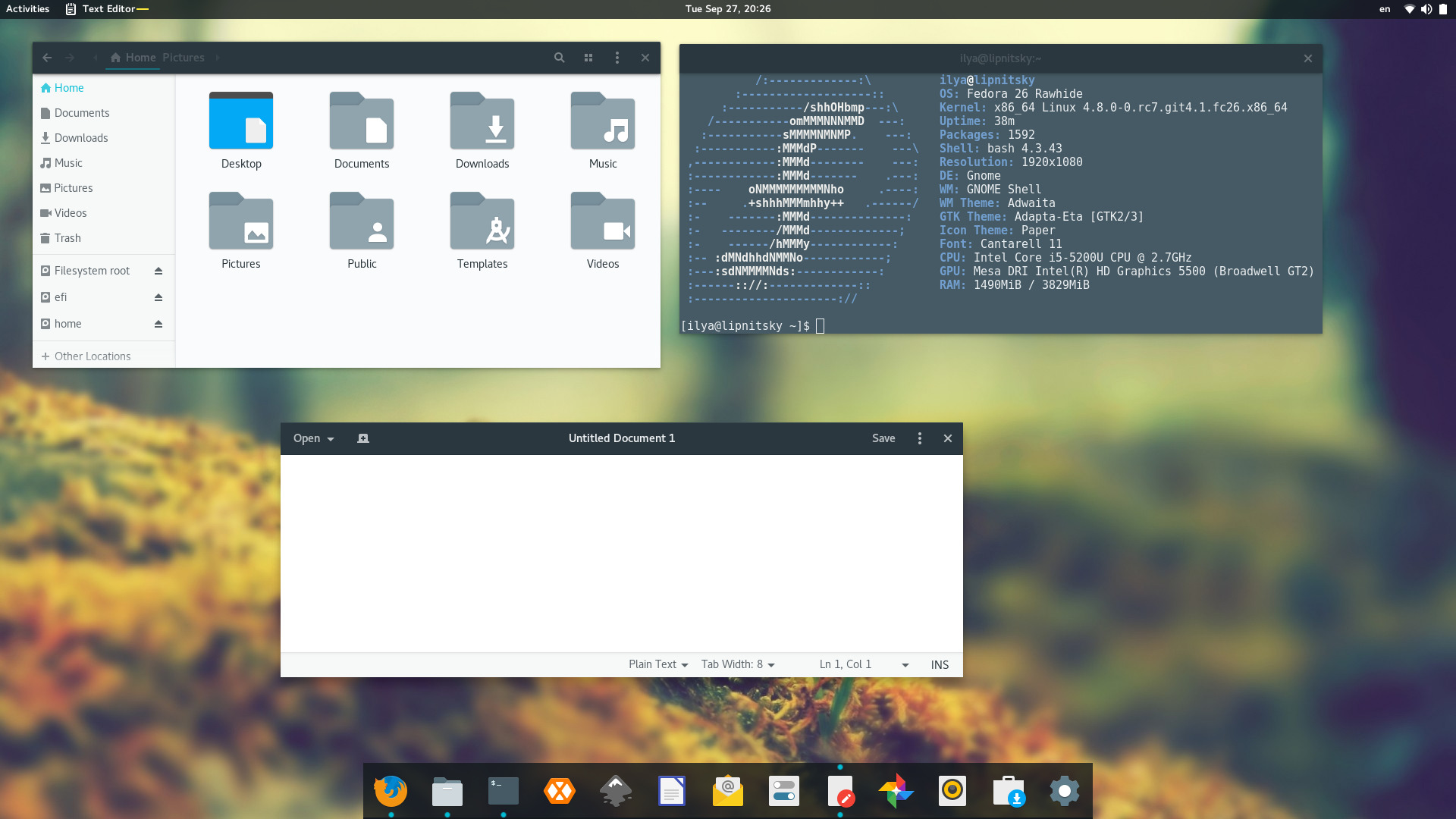Select Home in file manager sidebar
Screen dimensions: 1456x819
point(104,88)
